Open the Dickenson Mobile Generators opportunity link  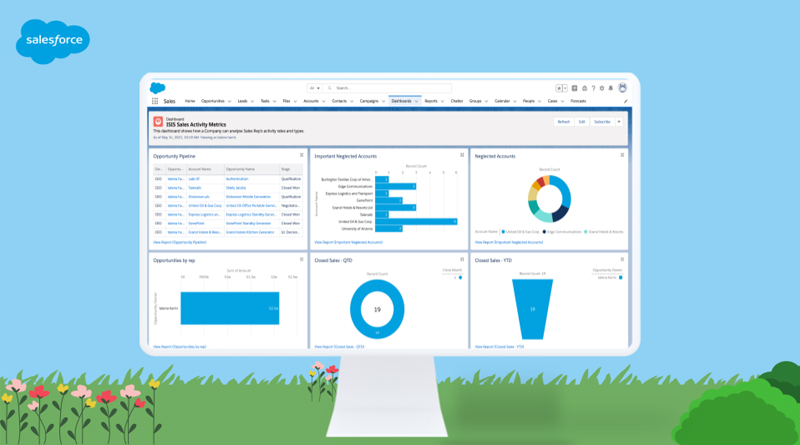pos(248,196)
